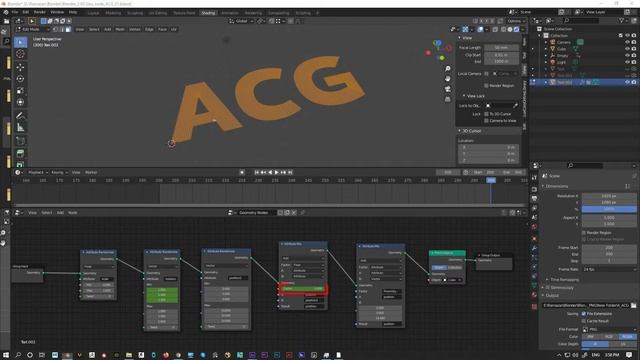This screenshot has height=360, width=640.
Task: Select the Transform tool in viewport toolbar
Action: (20, 102)
